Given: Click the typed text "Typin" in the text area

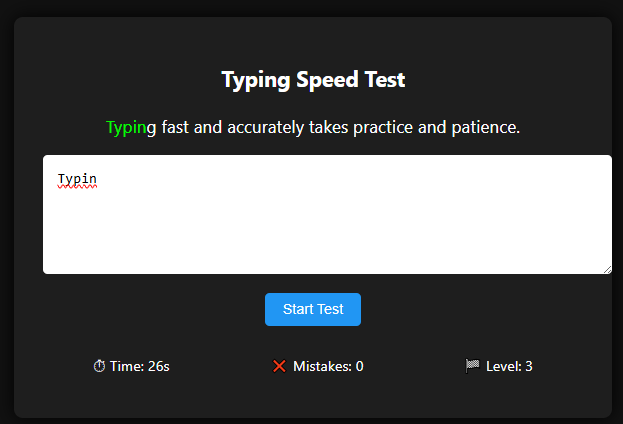Looking at the screenshot, I should coord(76,180).
